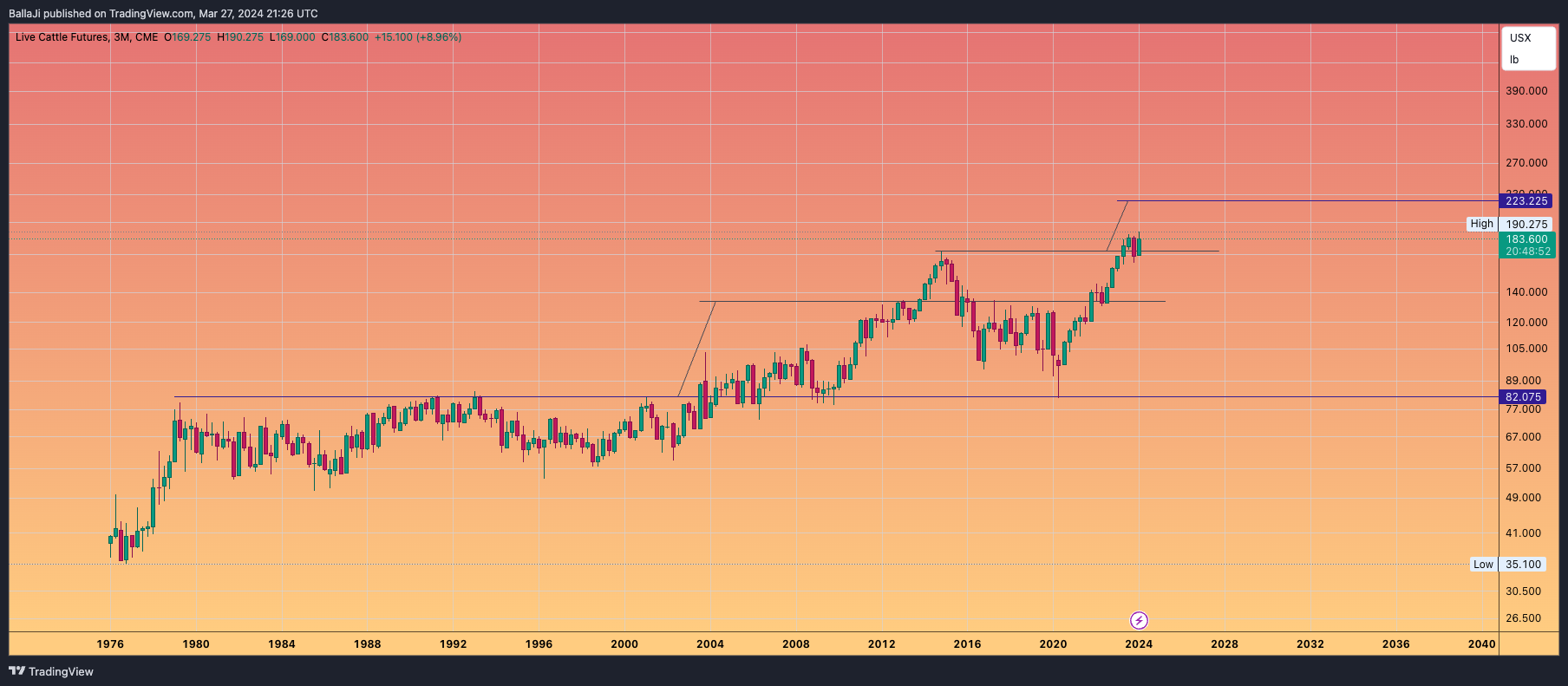This screenshot has height=686, width=1568.
Task: Click the 2036 label on time axis
Action: (x=1396, y=644)
